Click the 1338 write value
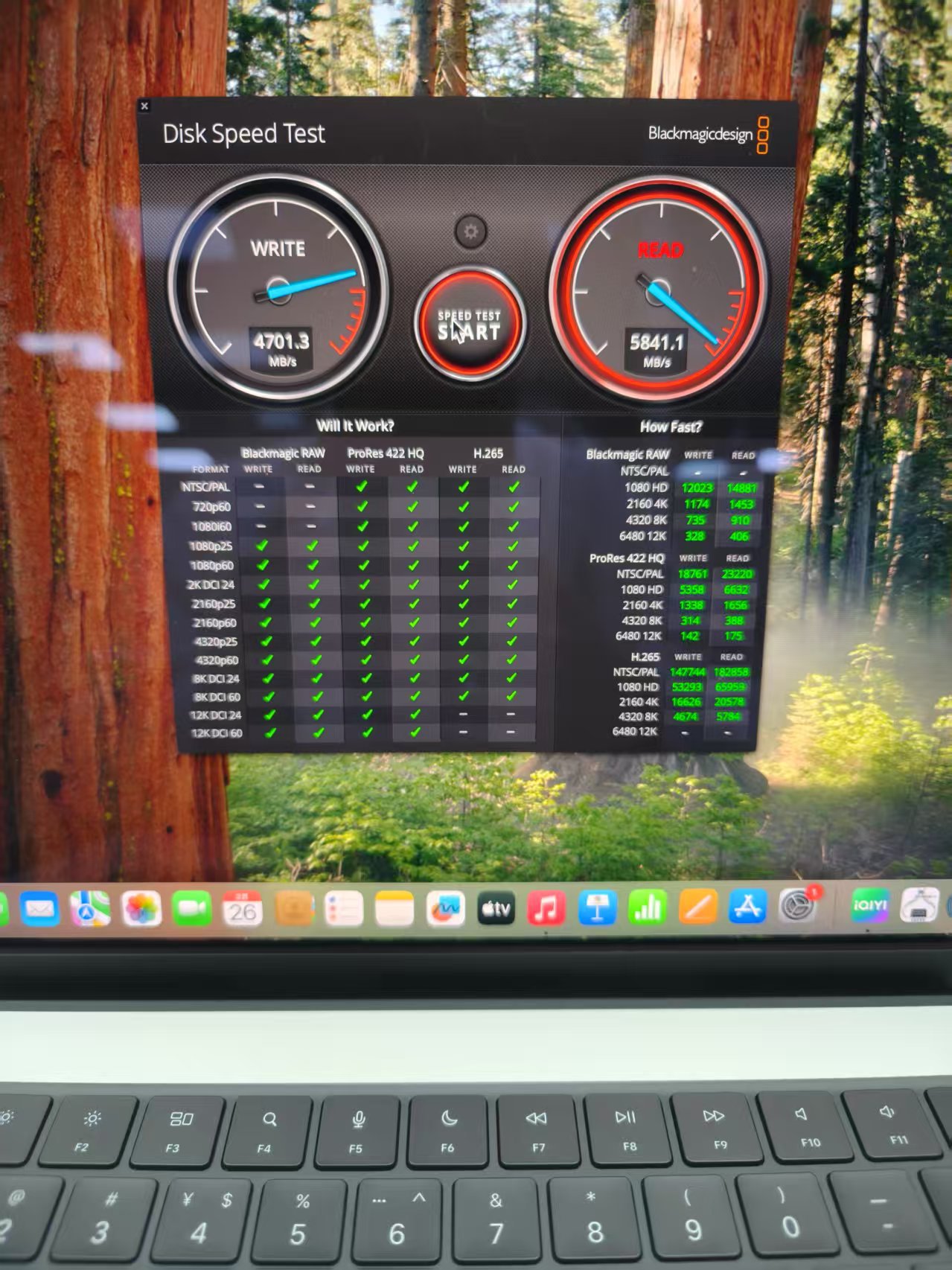Viewport: 952px width, 1270px height. tap(691, 605)
